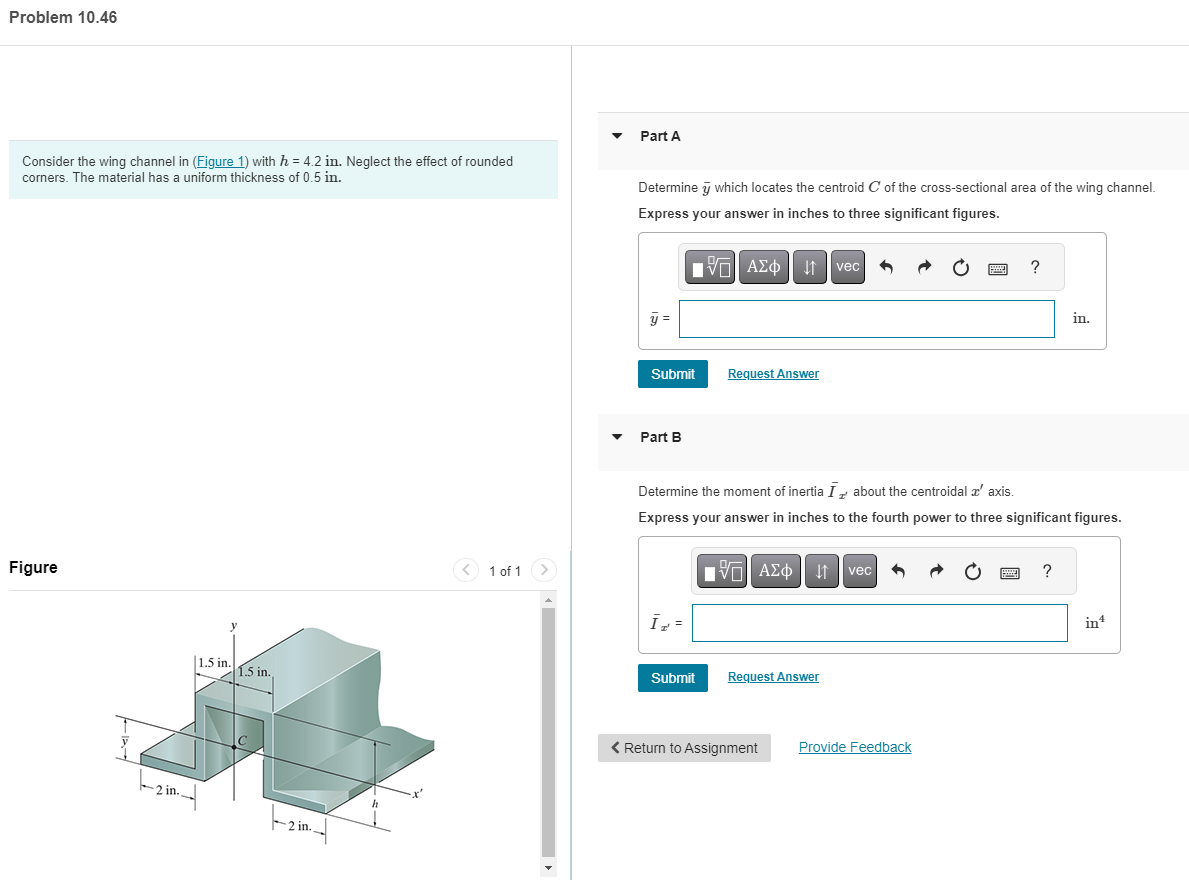Select the vec icon in Part B toolbar
Image resolution: width=1189 pixels, height=880 pixels.
click(859, 570)
